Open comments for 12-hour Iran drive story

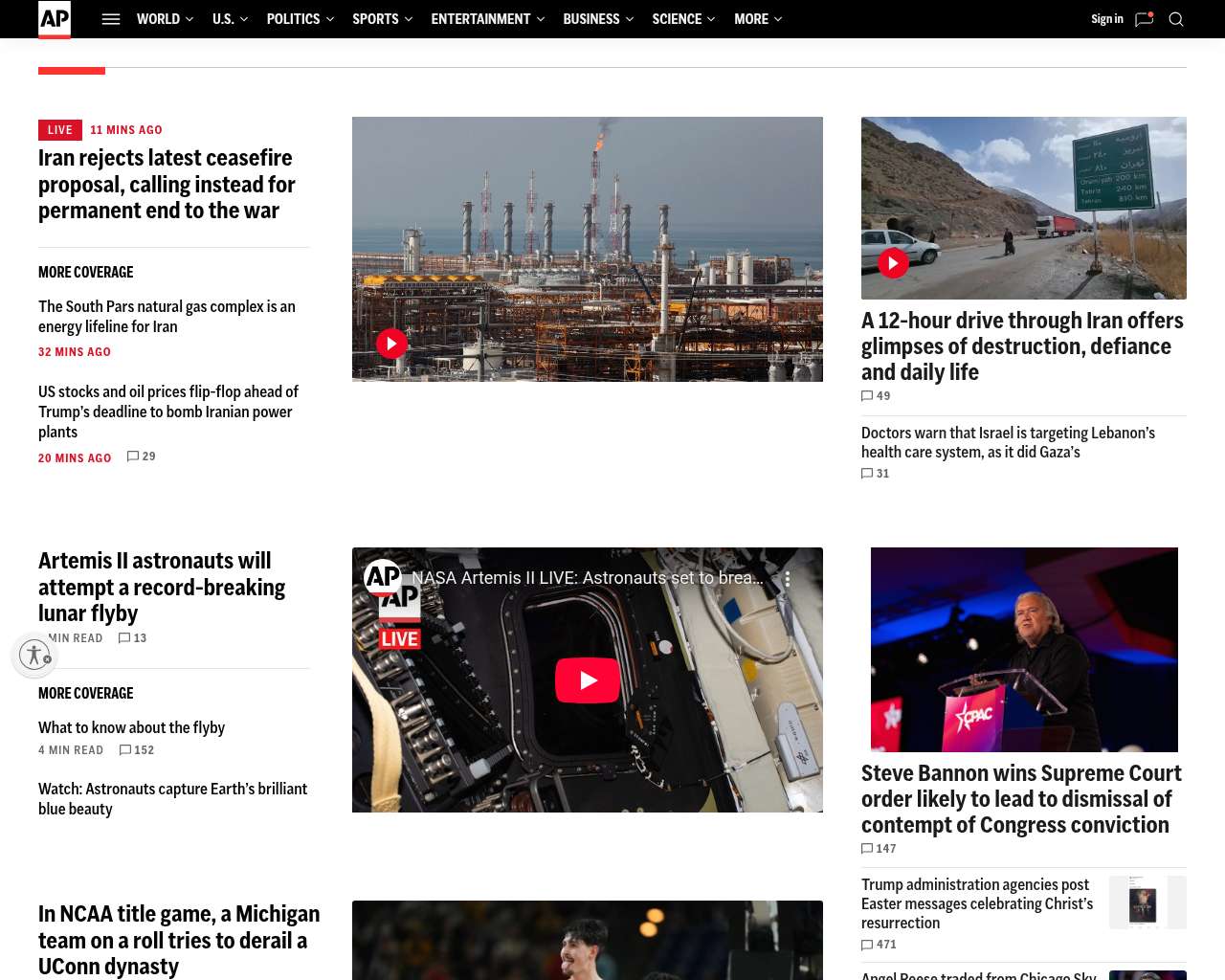(876, 396)
